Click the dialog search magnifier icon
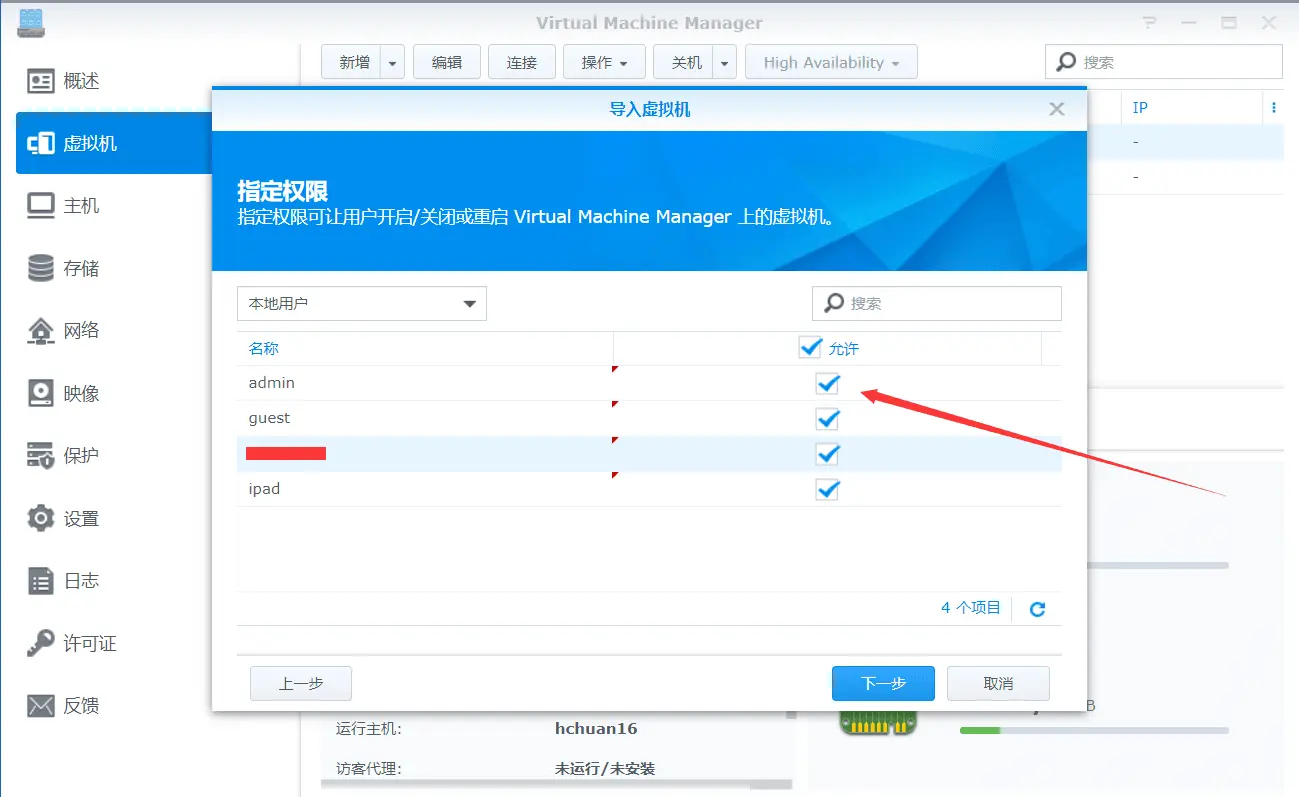 833,303
